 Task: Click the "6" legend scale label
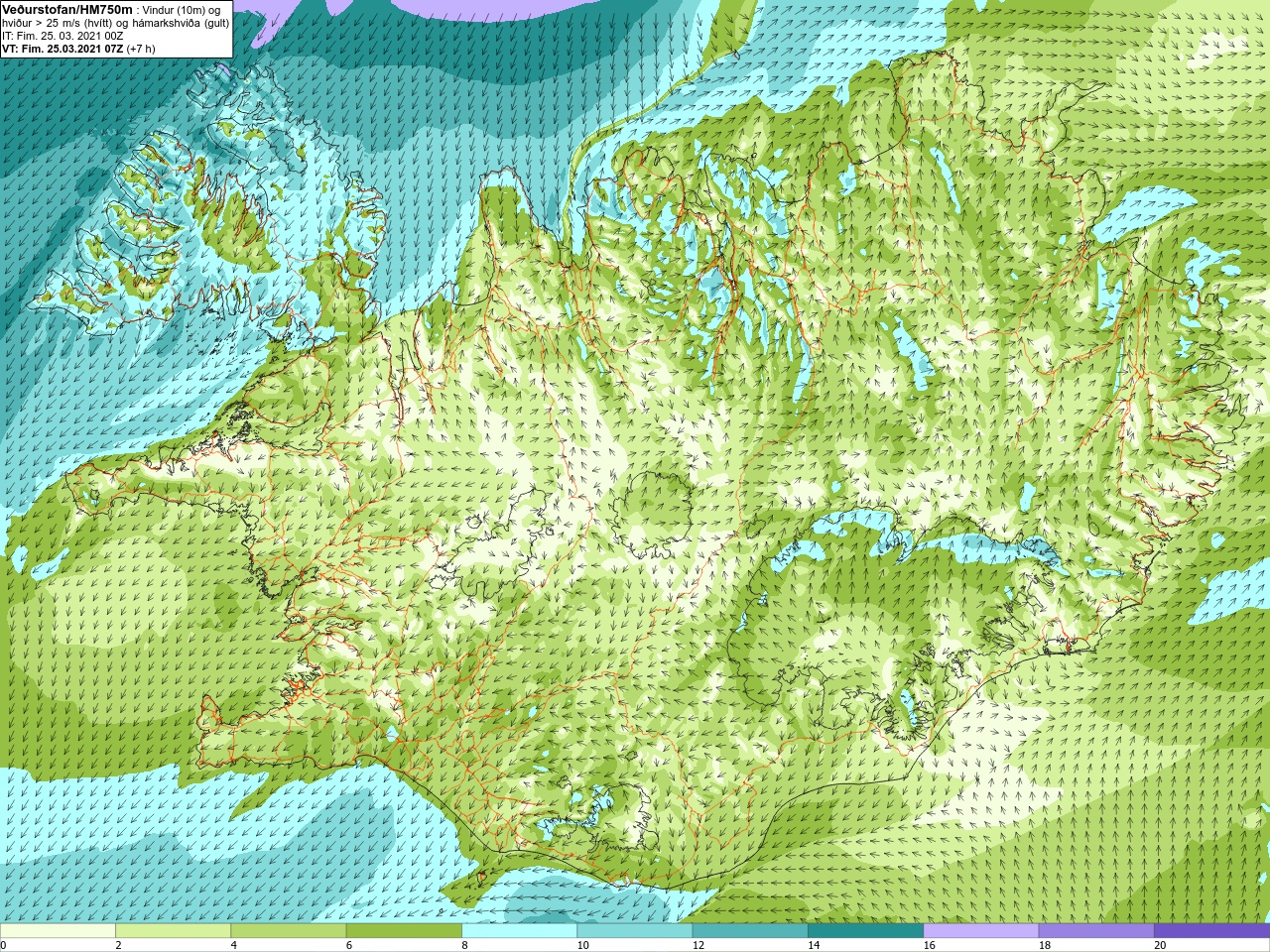[x=349, y=945]
